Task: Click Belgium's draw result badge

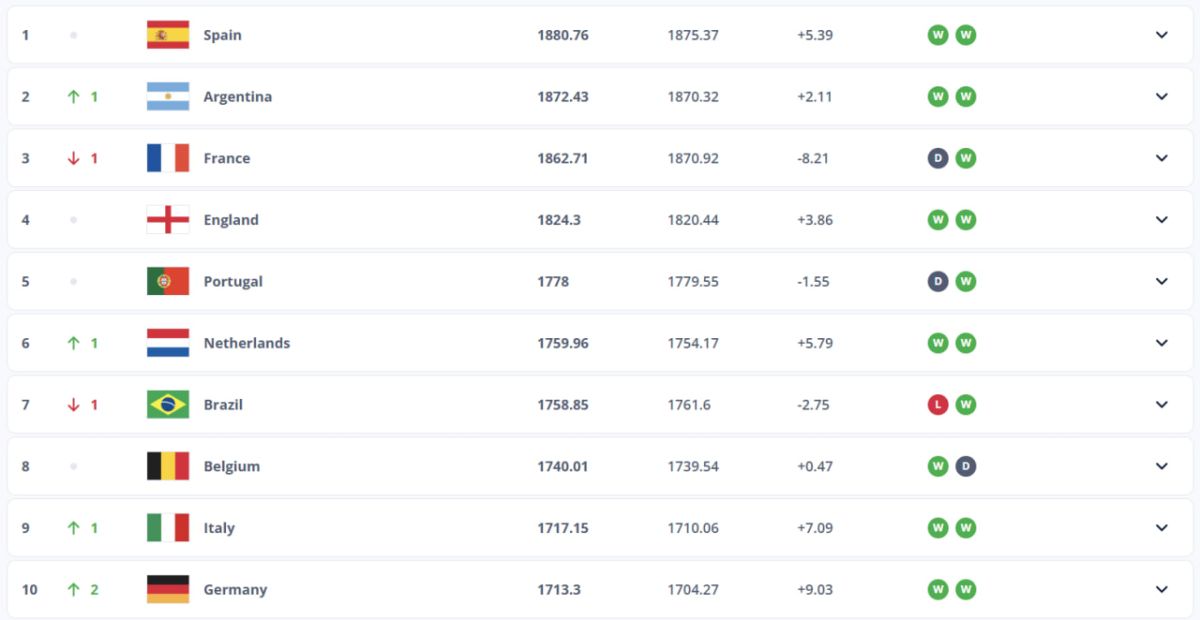Action: pyautogui.click(x=965, y=466)
